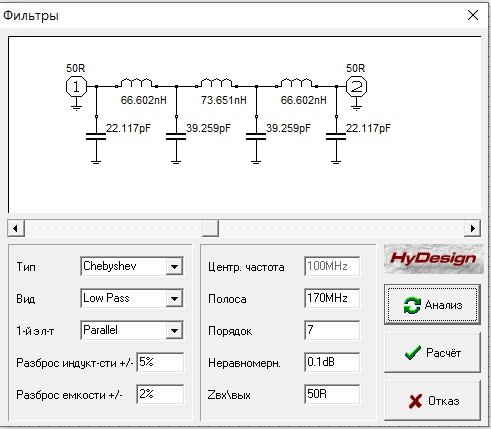This screenshot has height=429, width=491.
Task: Click the 22.117pF capacitor near port 1
Action: tap(96, 137)
